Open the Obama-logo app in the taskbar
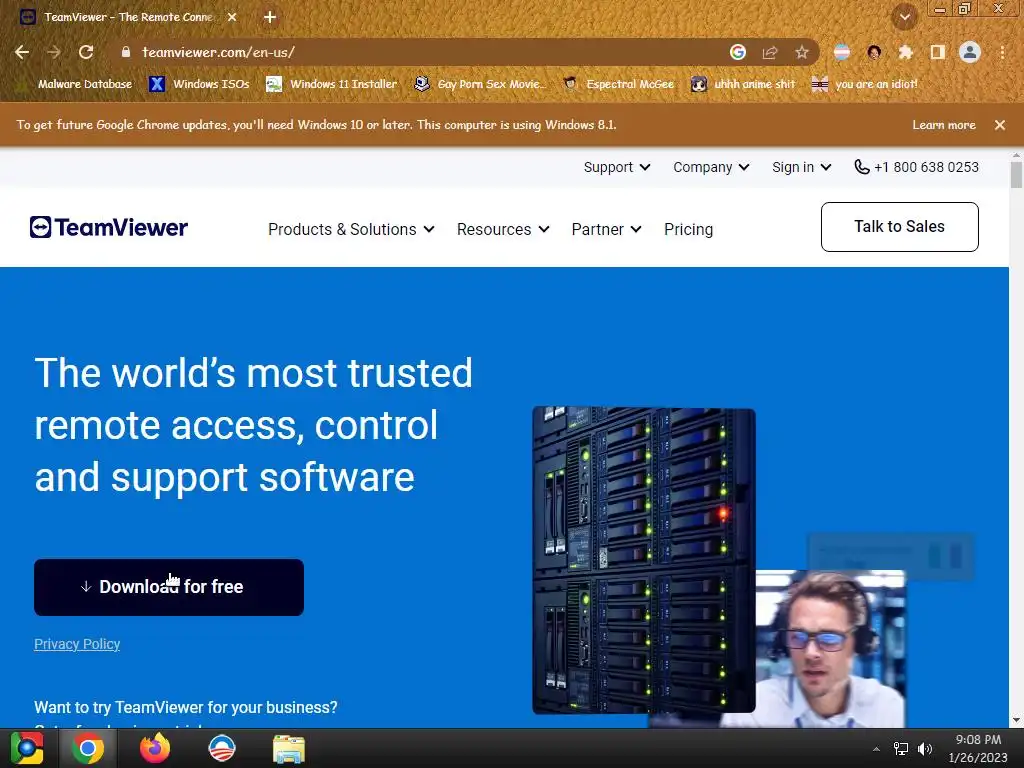This screenshot has width=1024, height=768. (221, 748)
